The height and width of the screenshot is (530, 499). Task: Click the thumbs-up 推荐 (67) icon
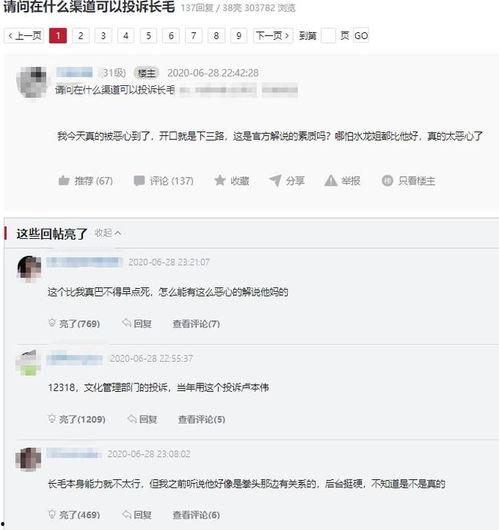pyautogui.click(x=64, y=181)
